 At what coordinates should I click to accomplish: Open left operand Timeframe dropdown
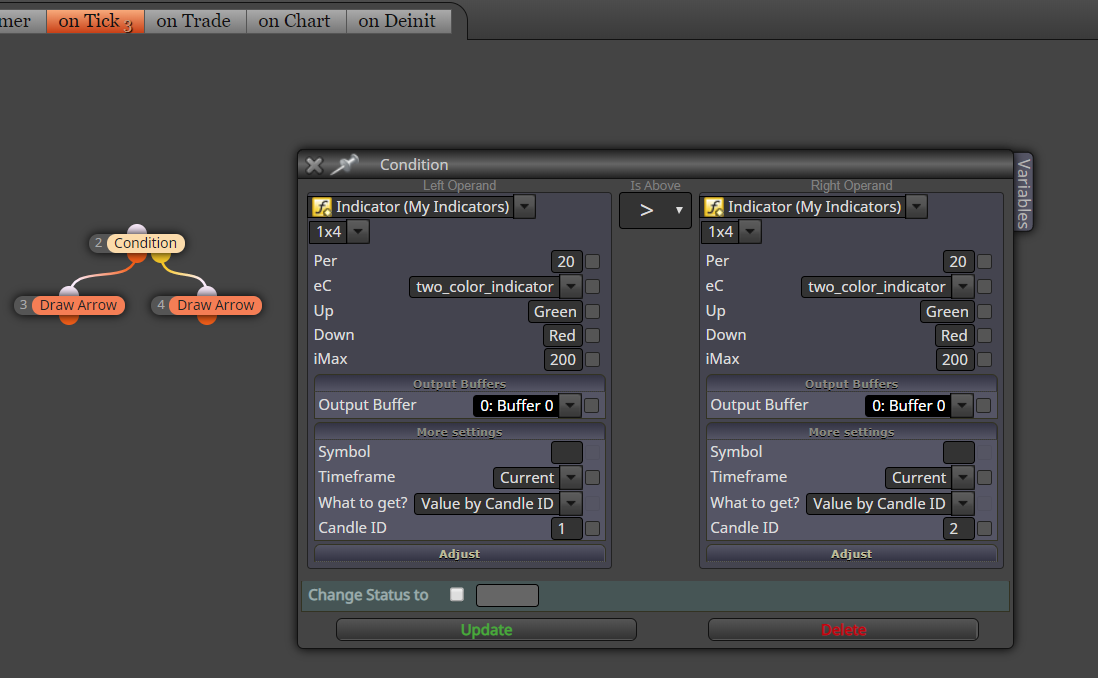571,478
